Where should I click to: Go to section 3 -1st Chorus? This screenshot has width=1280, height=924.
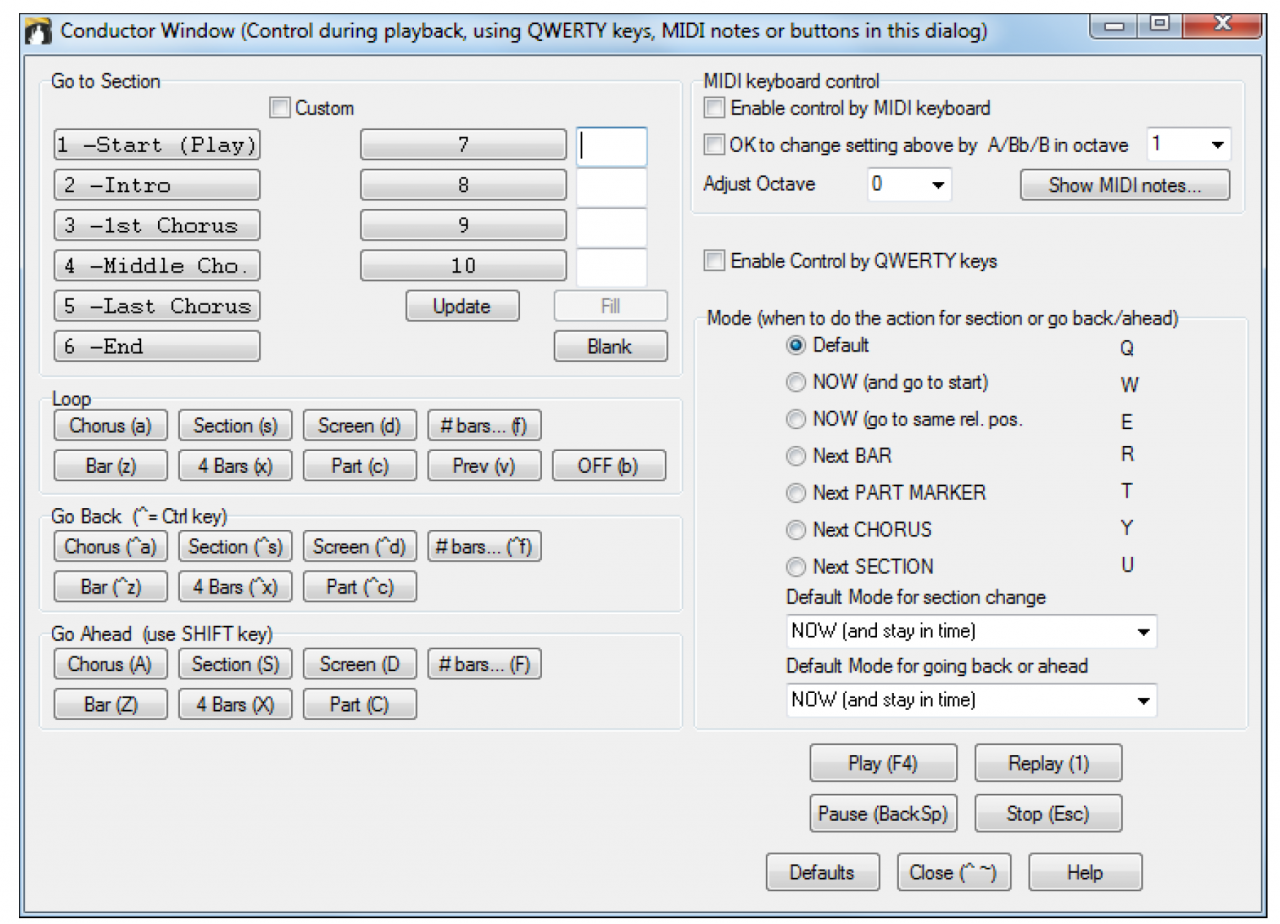157,225
